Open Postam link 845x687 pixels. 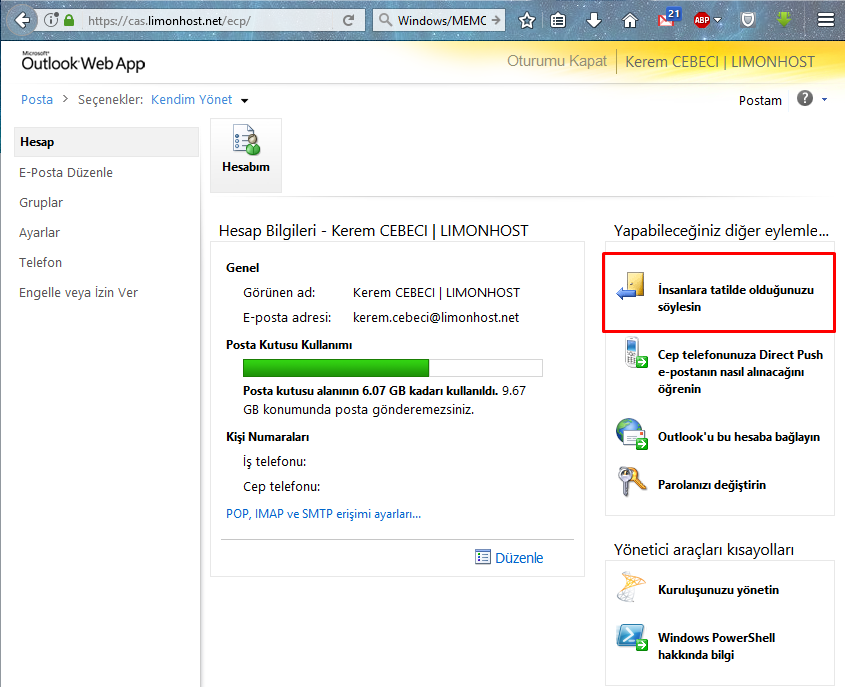[x=760, y=100]
